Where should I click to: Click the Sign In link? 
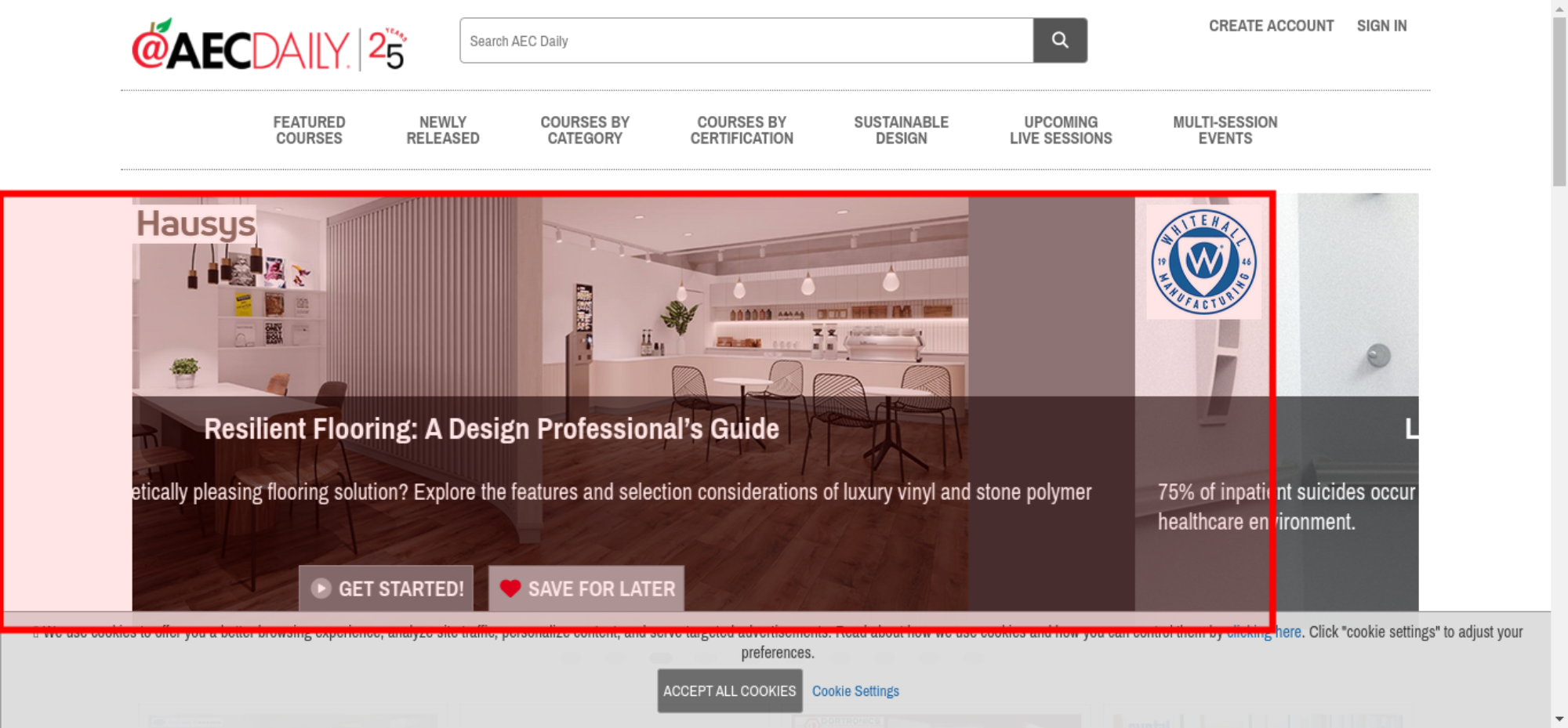point(1381,26)
